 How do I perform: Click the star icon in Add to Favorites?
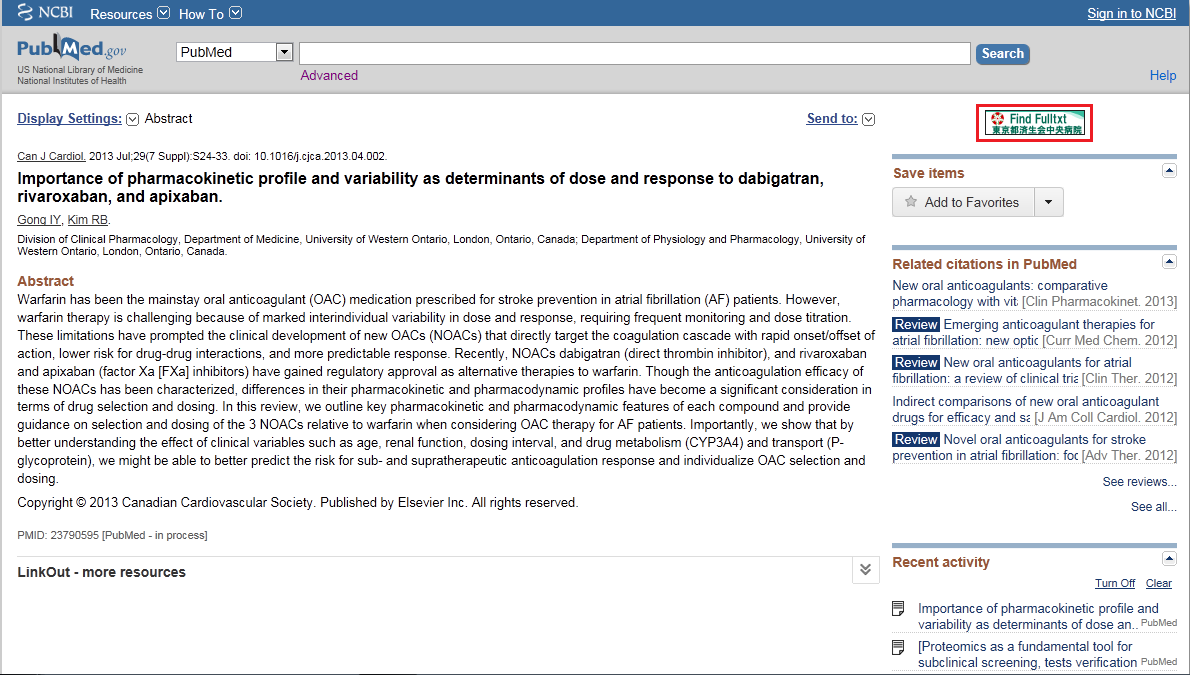pyautogui.click(x=911, y=202)
